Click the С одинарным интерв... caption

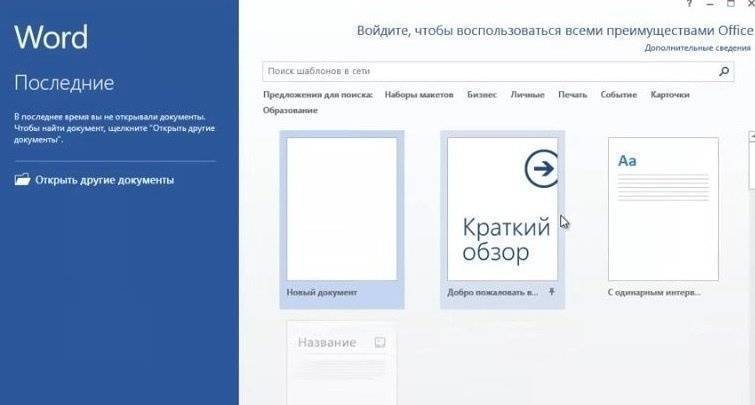click(x=654, y=292)
